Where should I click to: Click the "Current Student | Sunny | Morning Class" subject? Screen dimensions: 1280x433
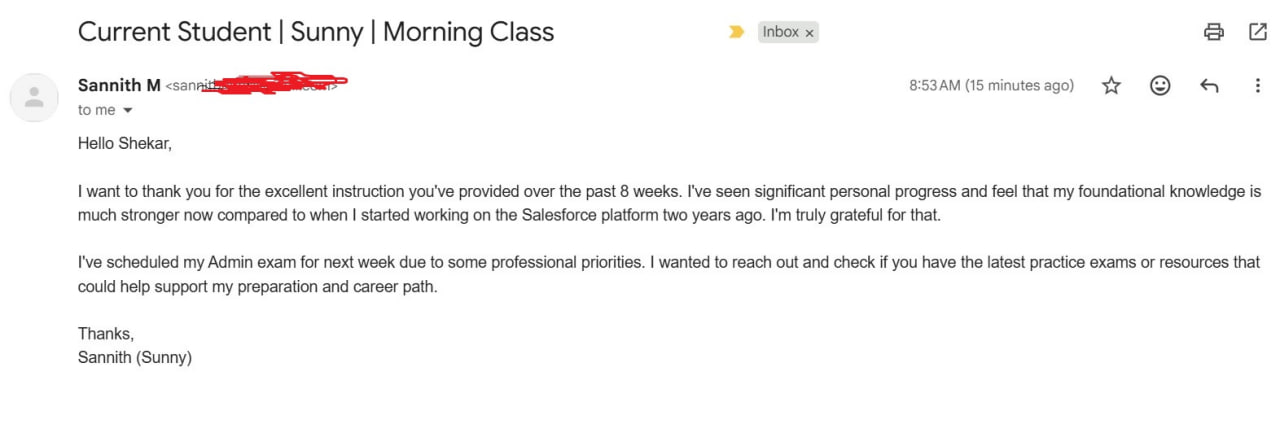[316, 32]
